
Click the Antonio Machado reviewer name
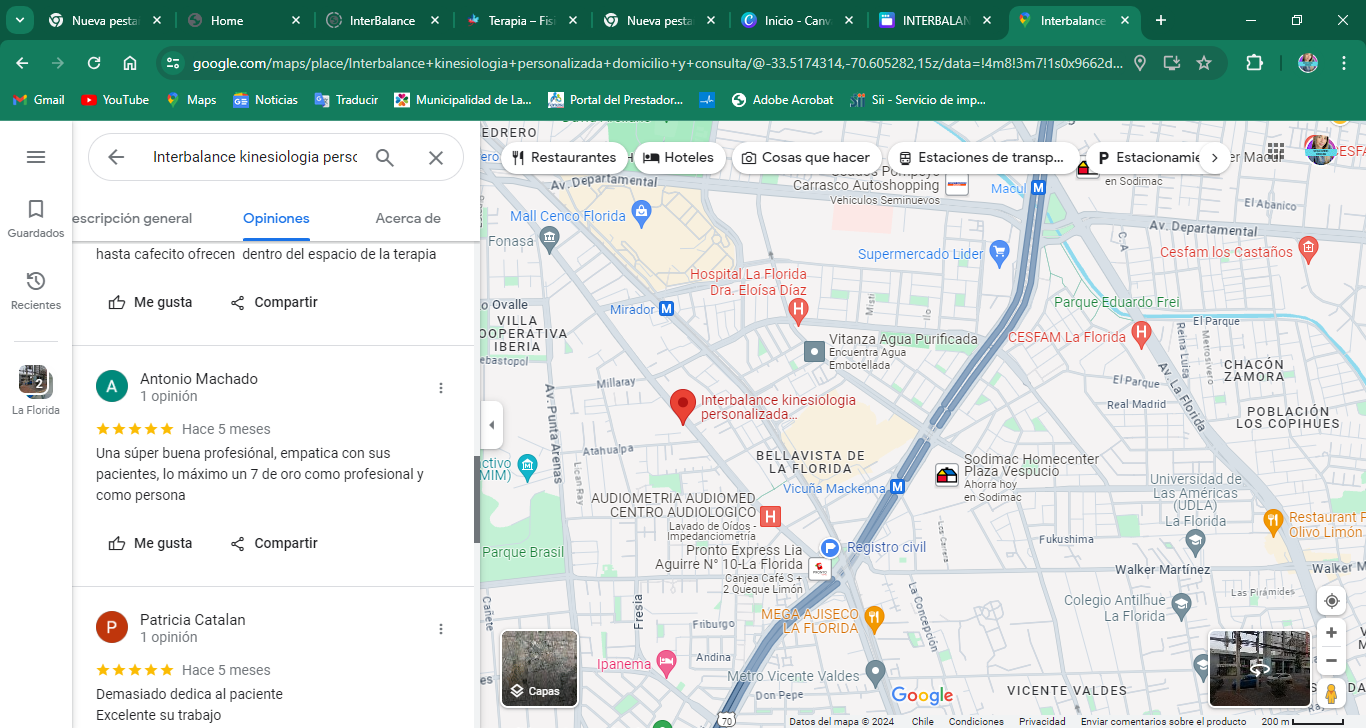[199, 379]
